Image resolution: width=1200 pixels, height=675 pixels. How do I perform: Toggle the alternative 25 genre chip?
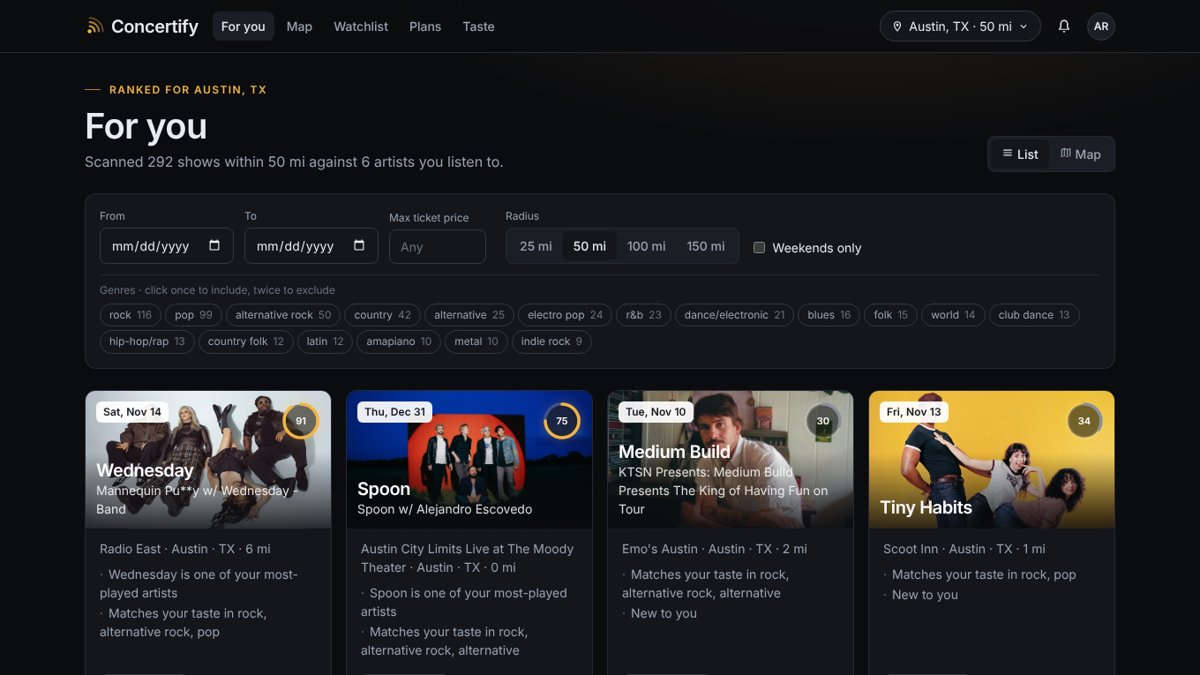pos(469,315)
